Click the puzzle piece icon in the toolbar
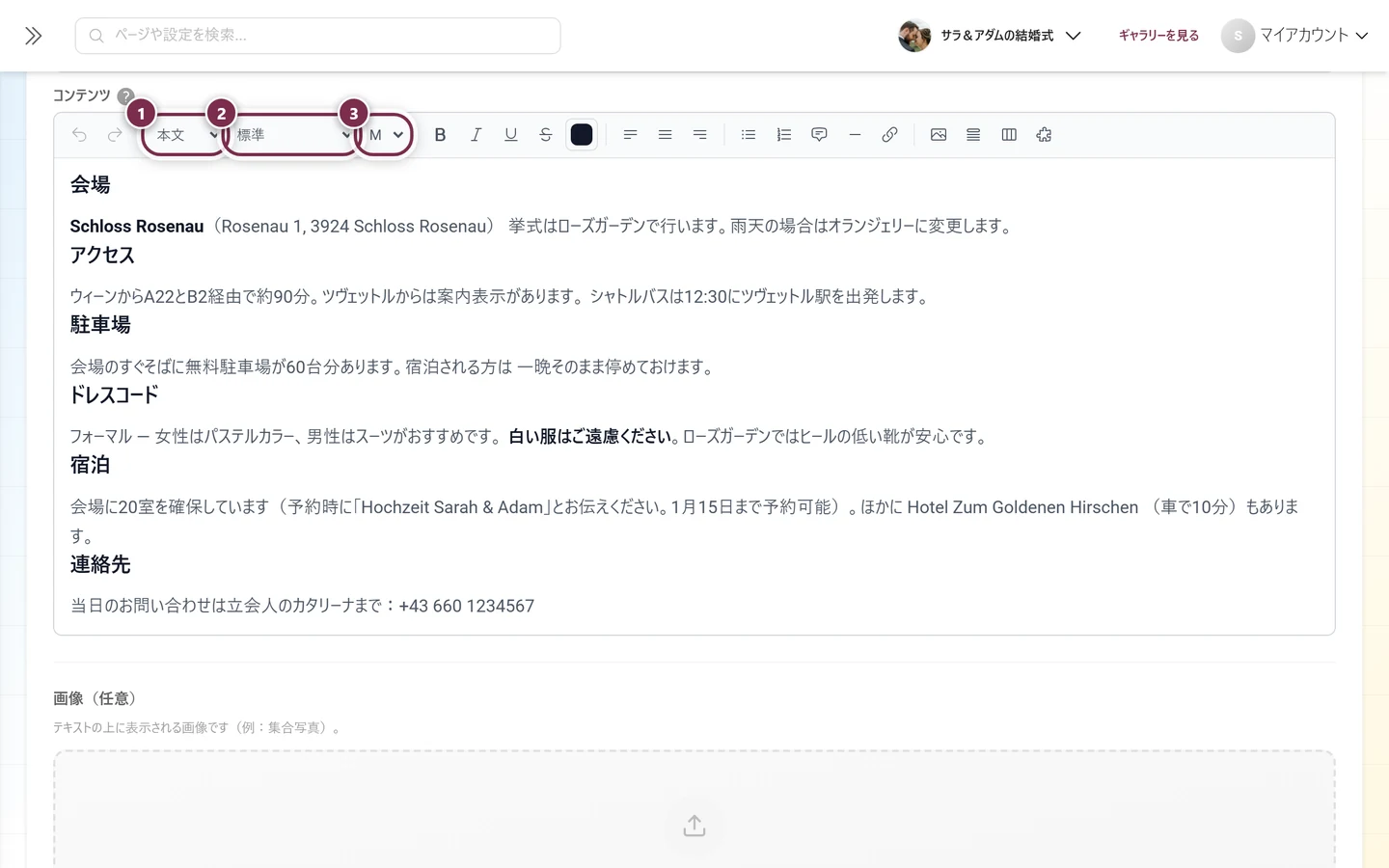 pos(1044,135)
